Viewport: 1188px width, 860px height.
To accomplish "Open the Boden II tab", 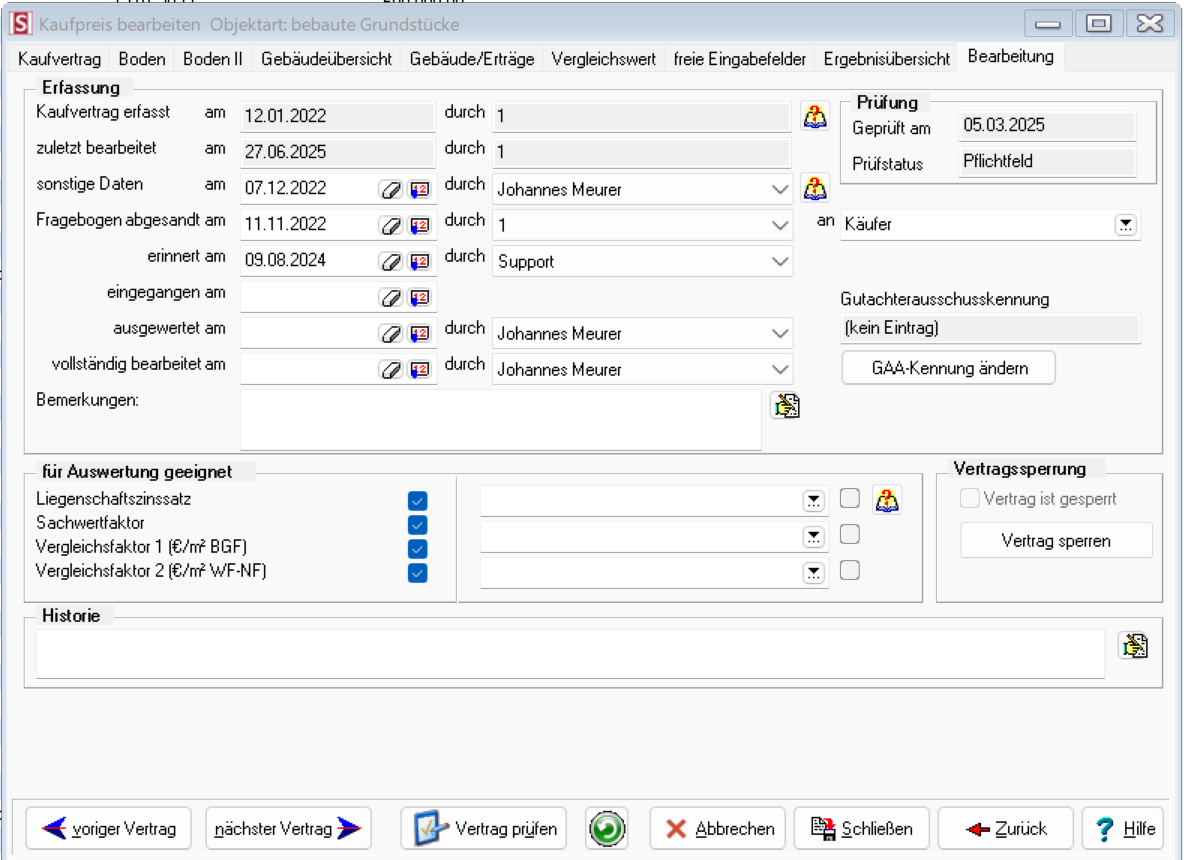I will pos(213,59).
